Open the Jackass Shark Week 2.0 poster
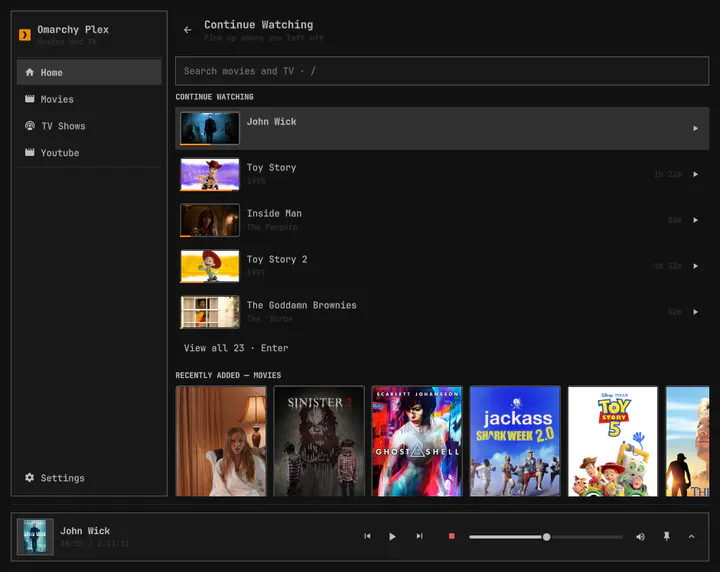 point(515,441)
